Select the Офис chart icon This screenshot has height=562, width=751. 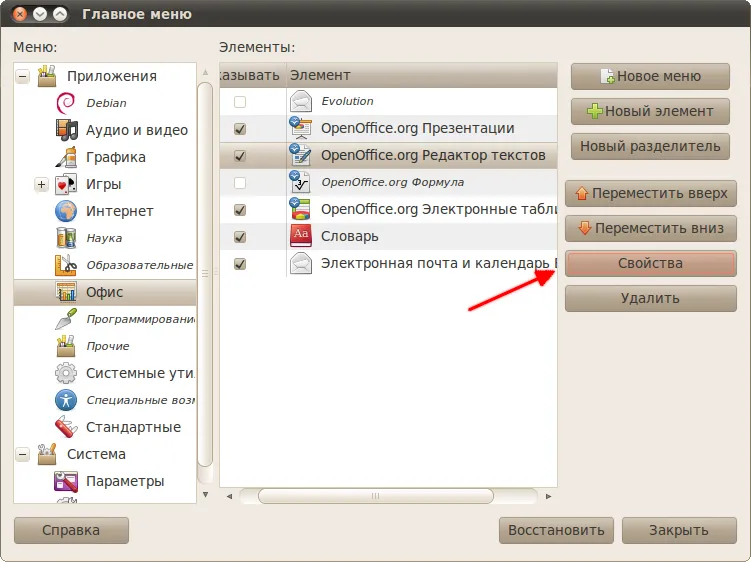pyautogui.click(x=66, y=292)
